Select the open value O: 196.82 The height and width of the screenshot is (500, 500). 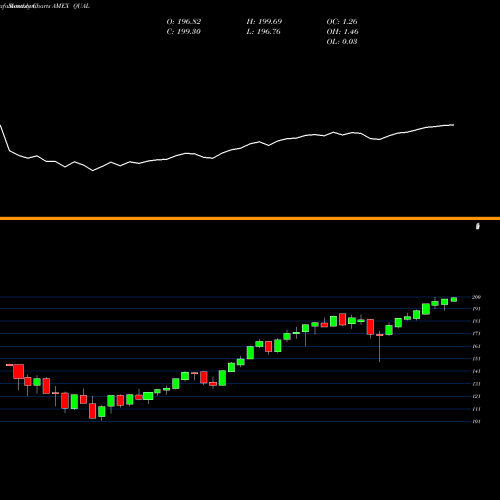point(184,22)
